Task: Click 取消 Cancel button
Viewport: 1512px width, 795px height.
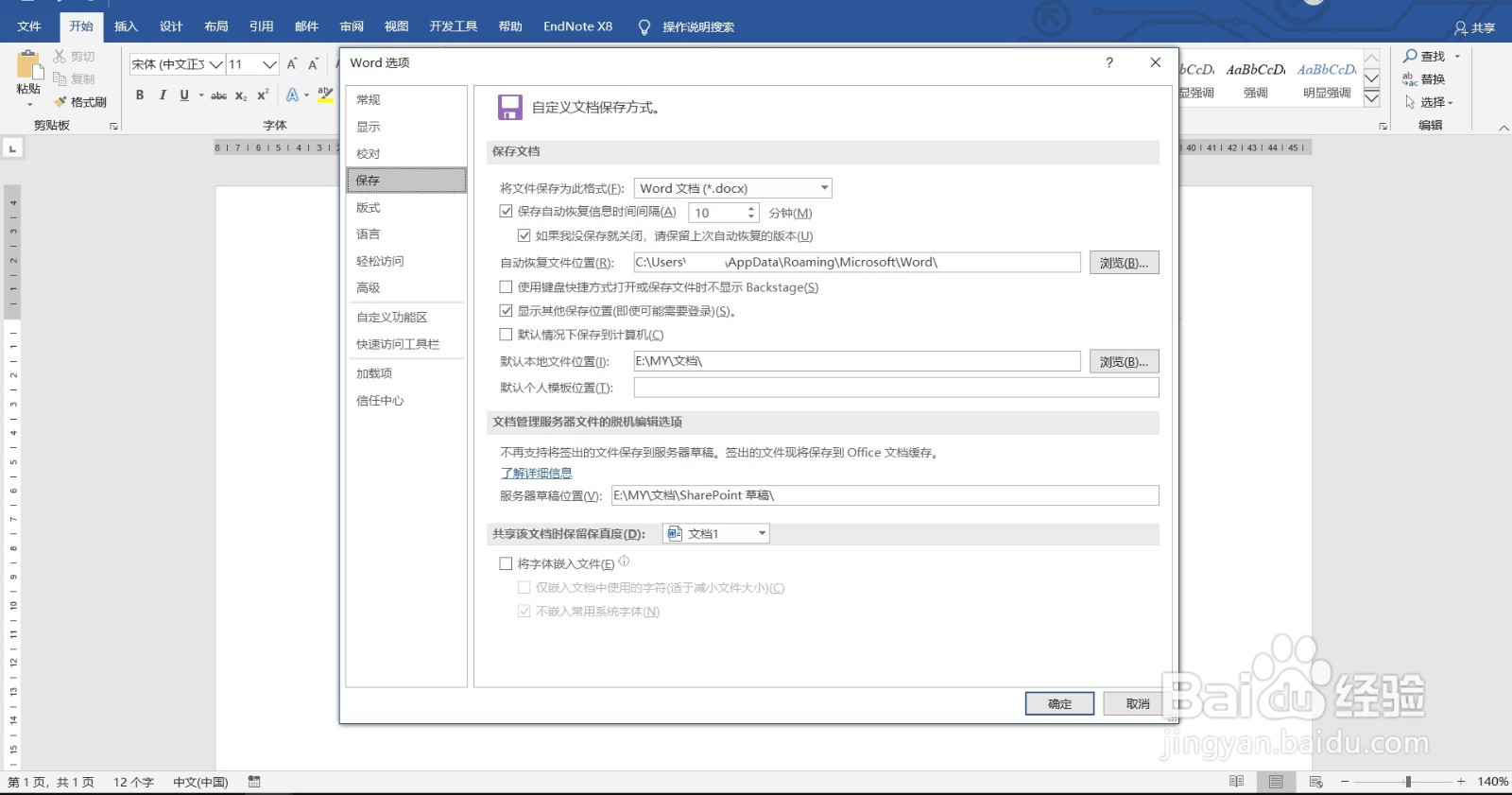Action: (1137, 703)
